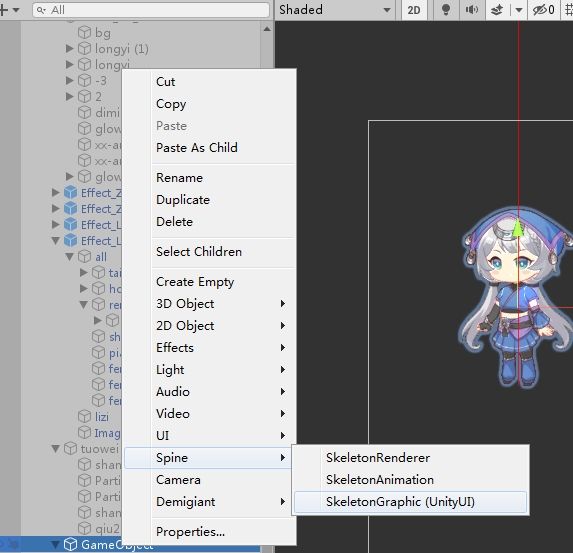
Task: Toggle the scene lighting bulb icon
Action: tap(445, 10)
